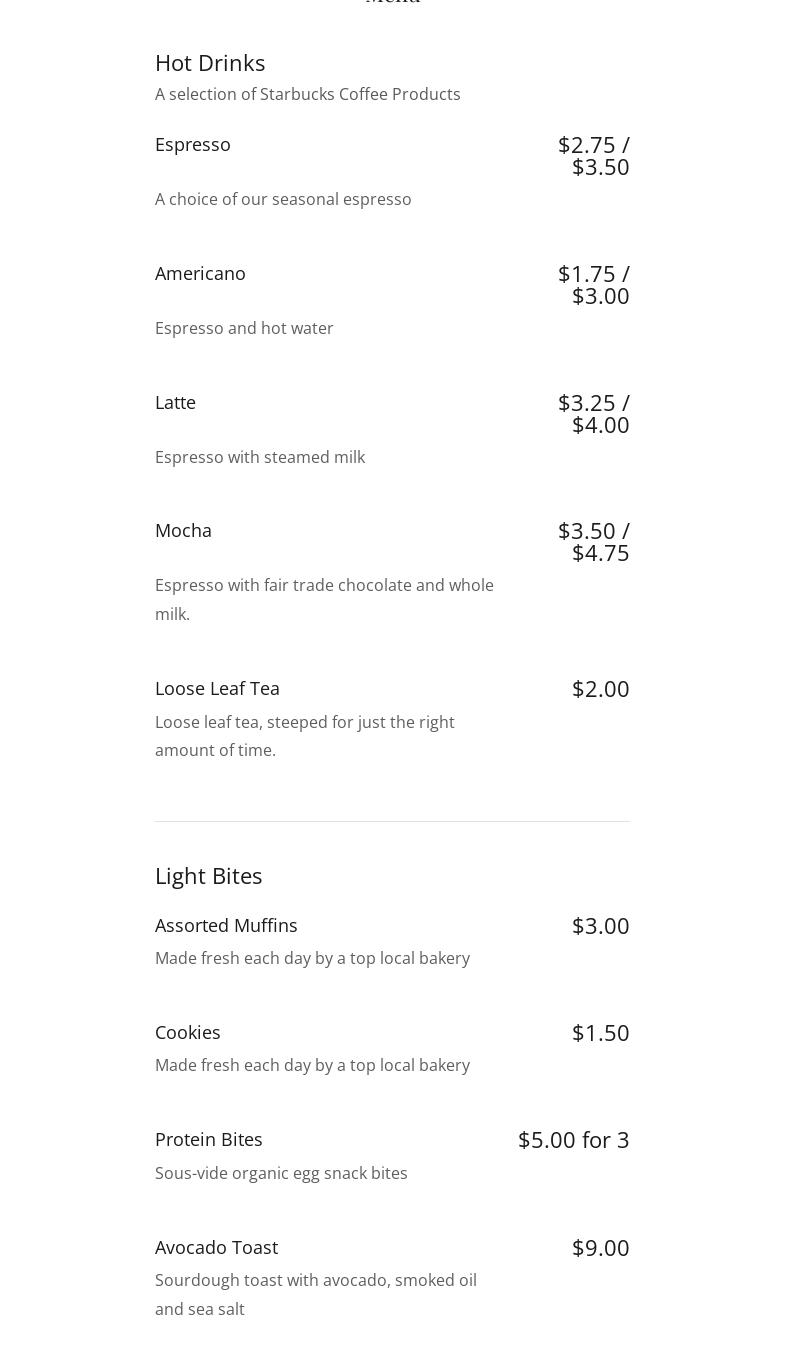Click the Light Bites section heading
Screen dimensions: 785x1356
(208, 876)
